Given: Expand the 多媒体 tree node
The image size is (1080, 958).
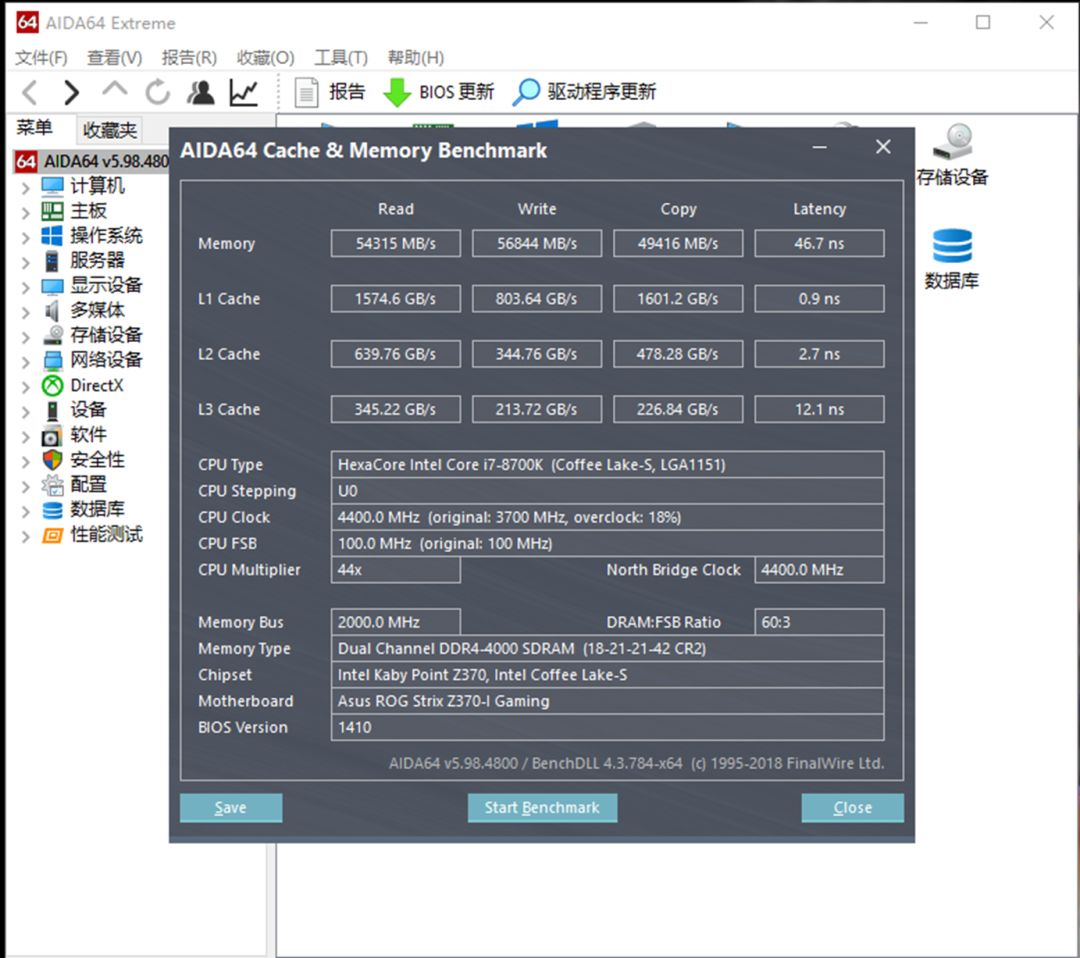Looking at the screenshot, I should coord(25,311).
